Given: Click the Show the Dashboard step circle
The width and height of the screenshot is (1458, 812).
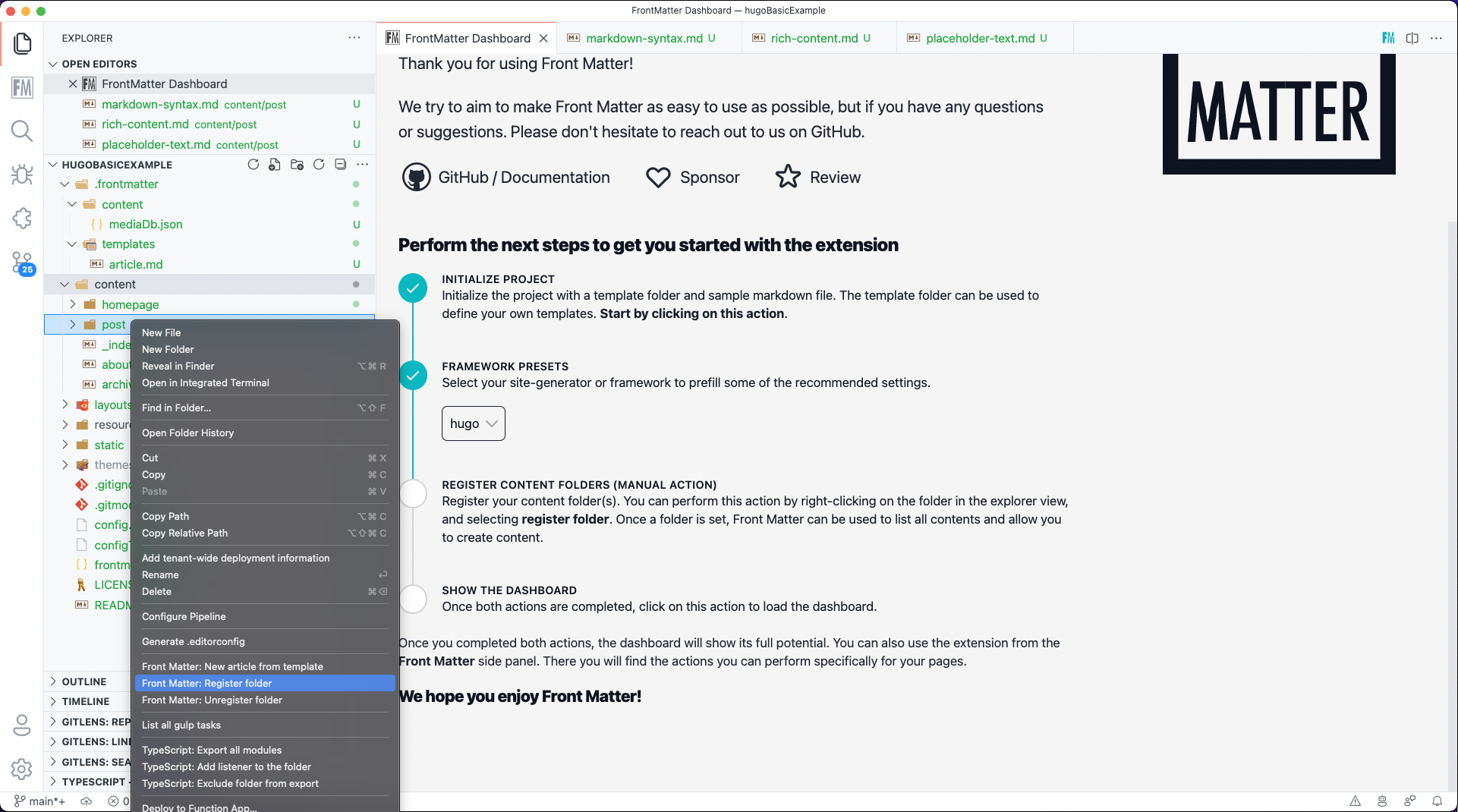Looking at the screenshot, I should (x=413, y=599).
